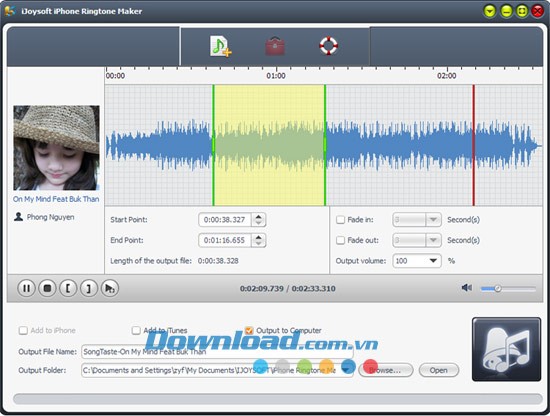Click the artist person icon
The image size is (550, 416).
coord(18,217)
